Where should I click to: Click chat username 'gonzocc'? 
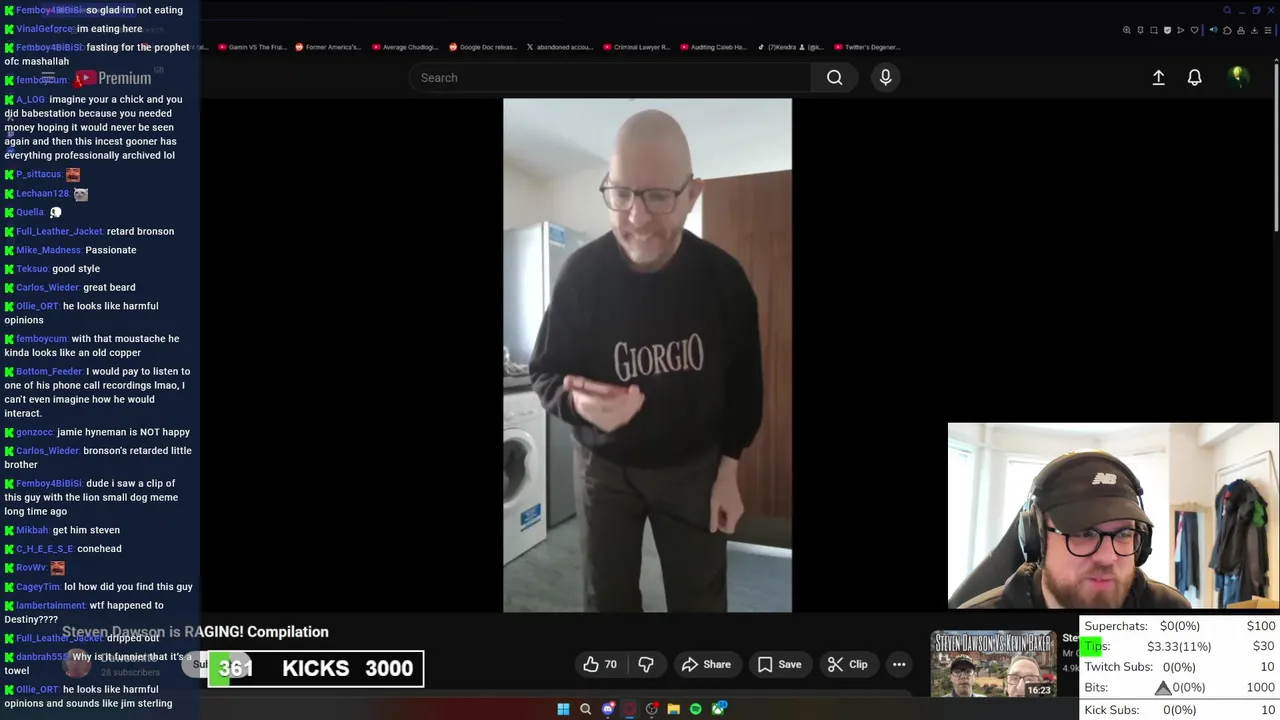(x=34, y=432)
